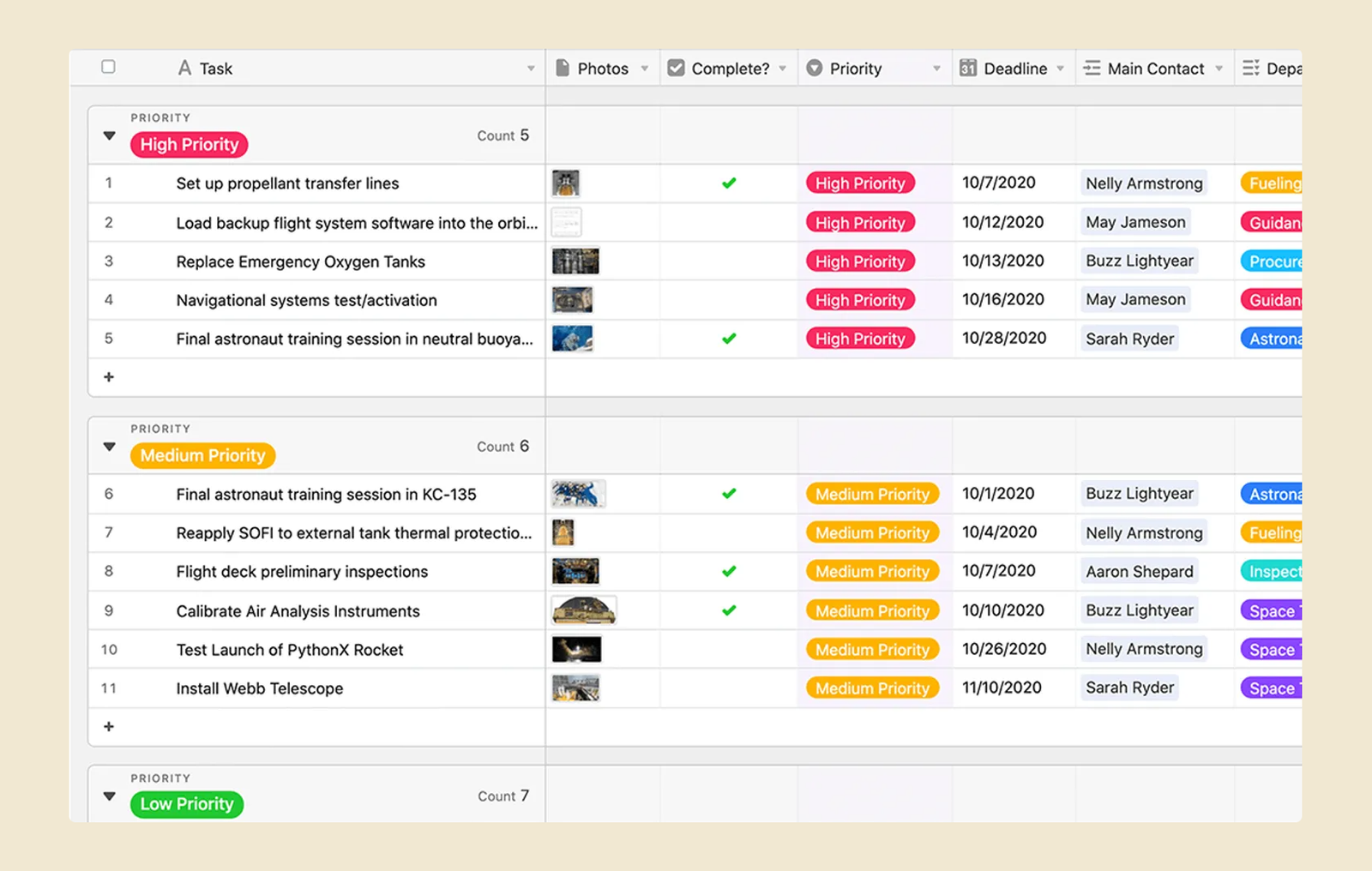Click the circle icon beside Priority header
The width and height of the screenshot is (1372, 871).
(815, 68)
